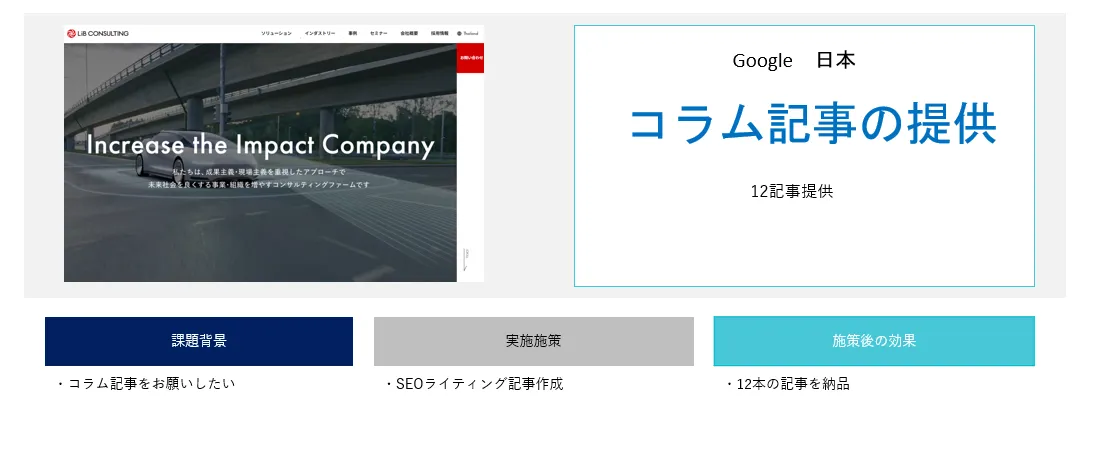
Task: Click the コンサルティングファームです tagline line
Action: coord(259,184)
